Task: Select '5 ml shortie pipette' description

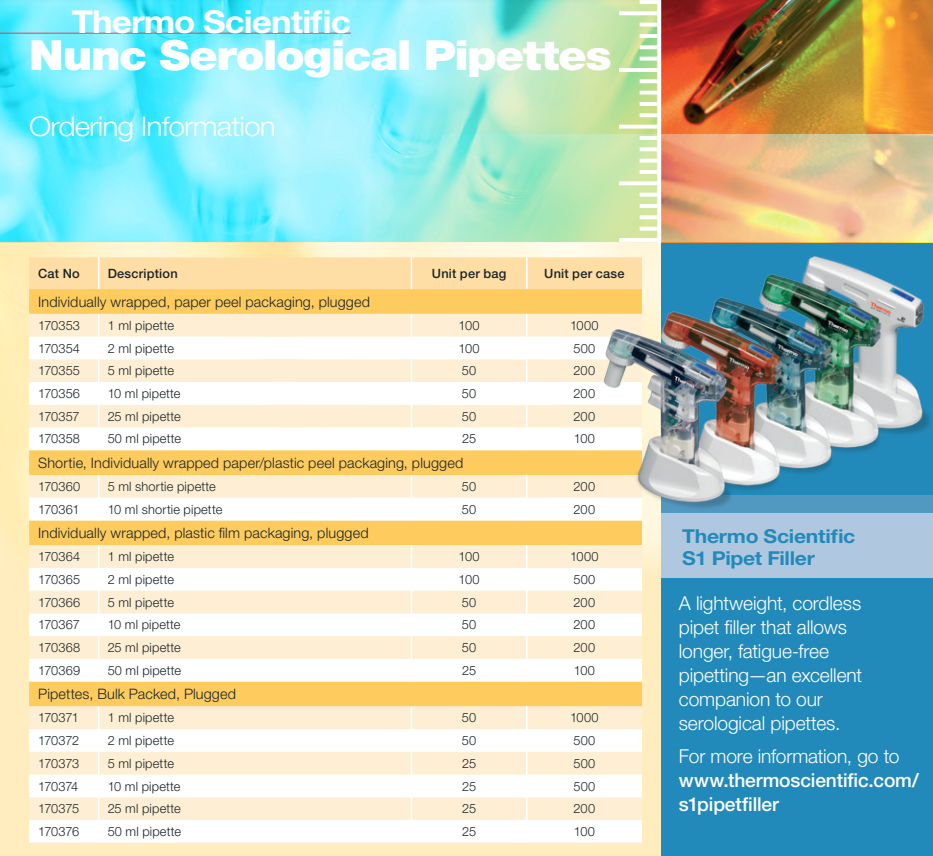Action: (x=161, y=487)
